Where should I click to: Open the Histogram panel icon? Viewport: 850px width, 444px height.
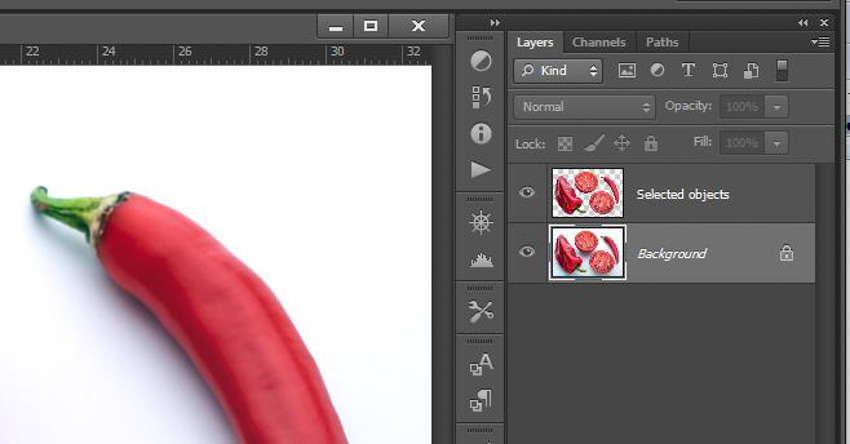pos(481,260)
